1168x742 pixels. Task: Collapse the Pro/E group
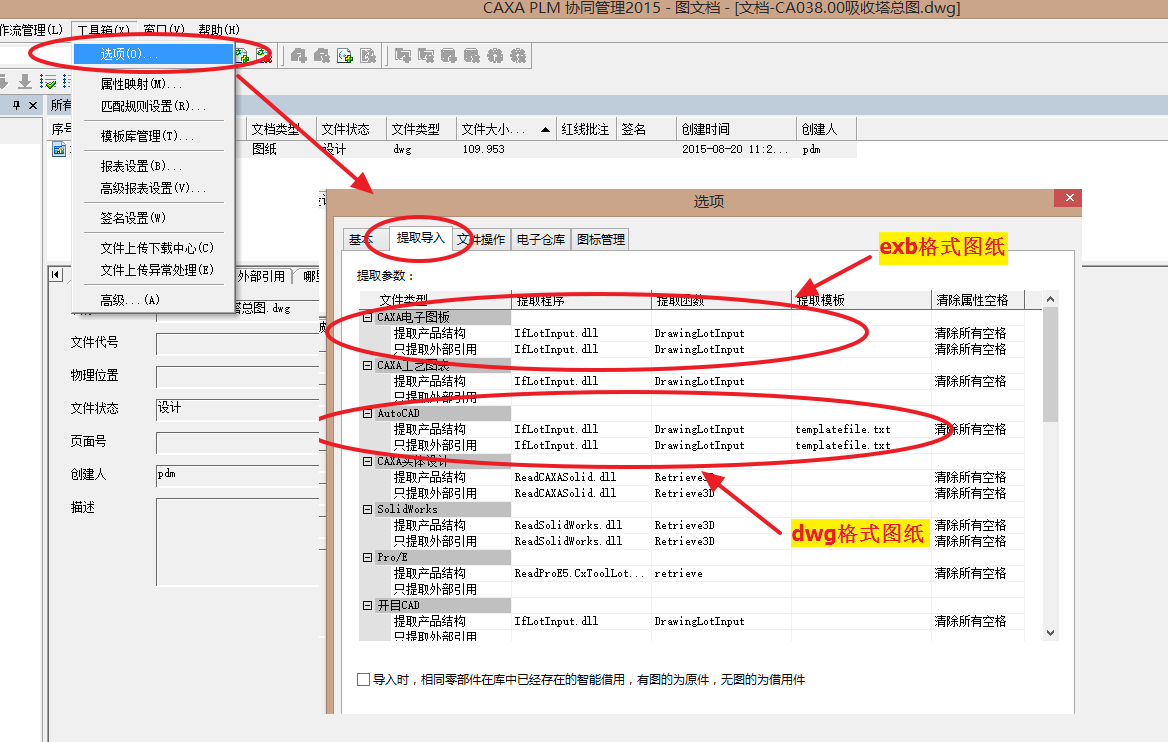[x=367, y=557]
